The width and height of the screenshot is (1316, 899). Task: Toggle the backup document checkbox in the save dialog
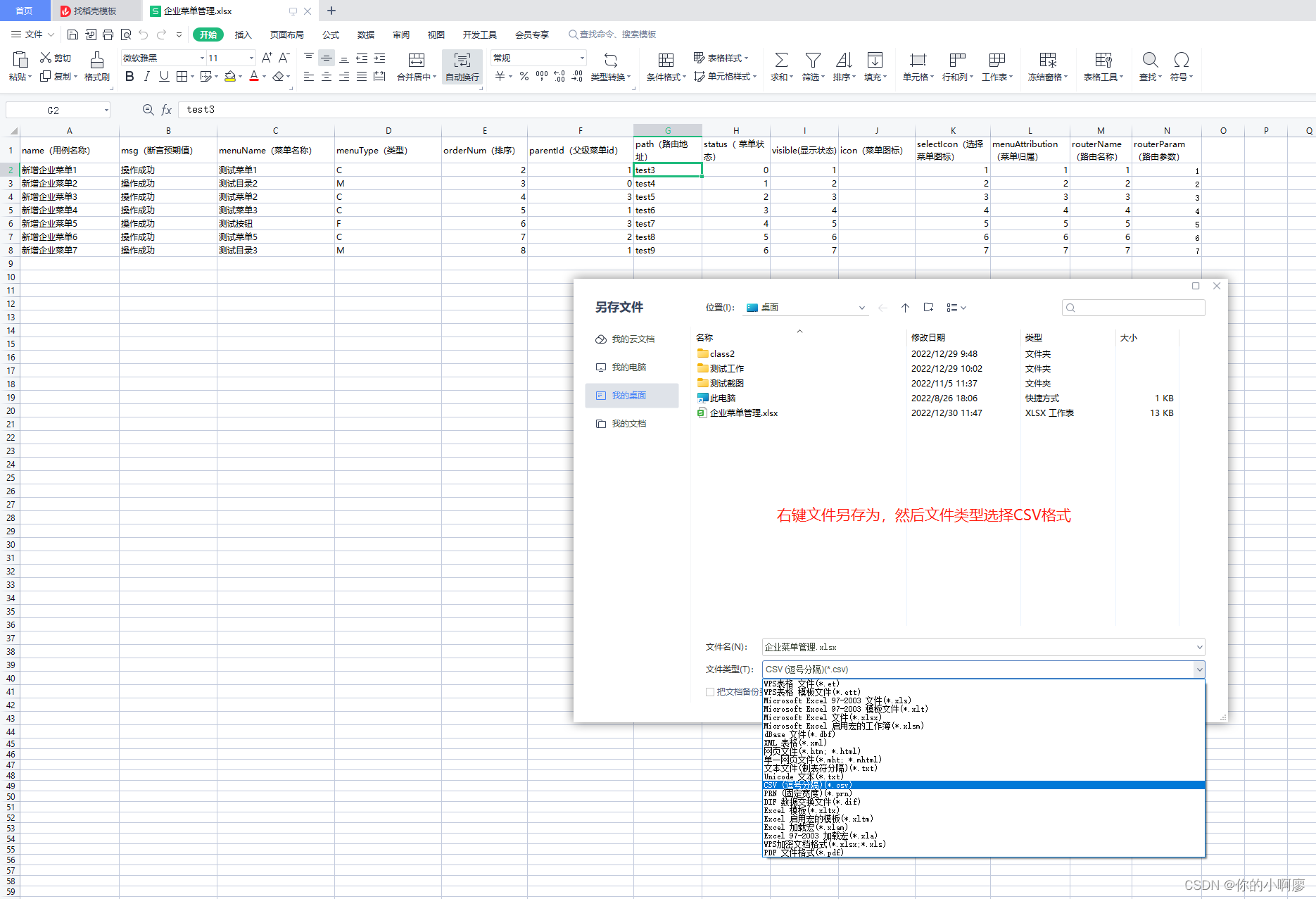point(710,692)
